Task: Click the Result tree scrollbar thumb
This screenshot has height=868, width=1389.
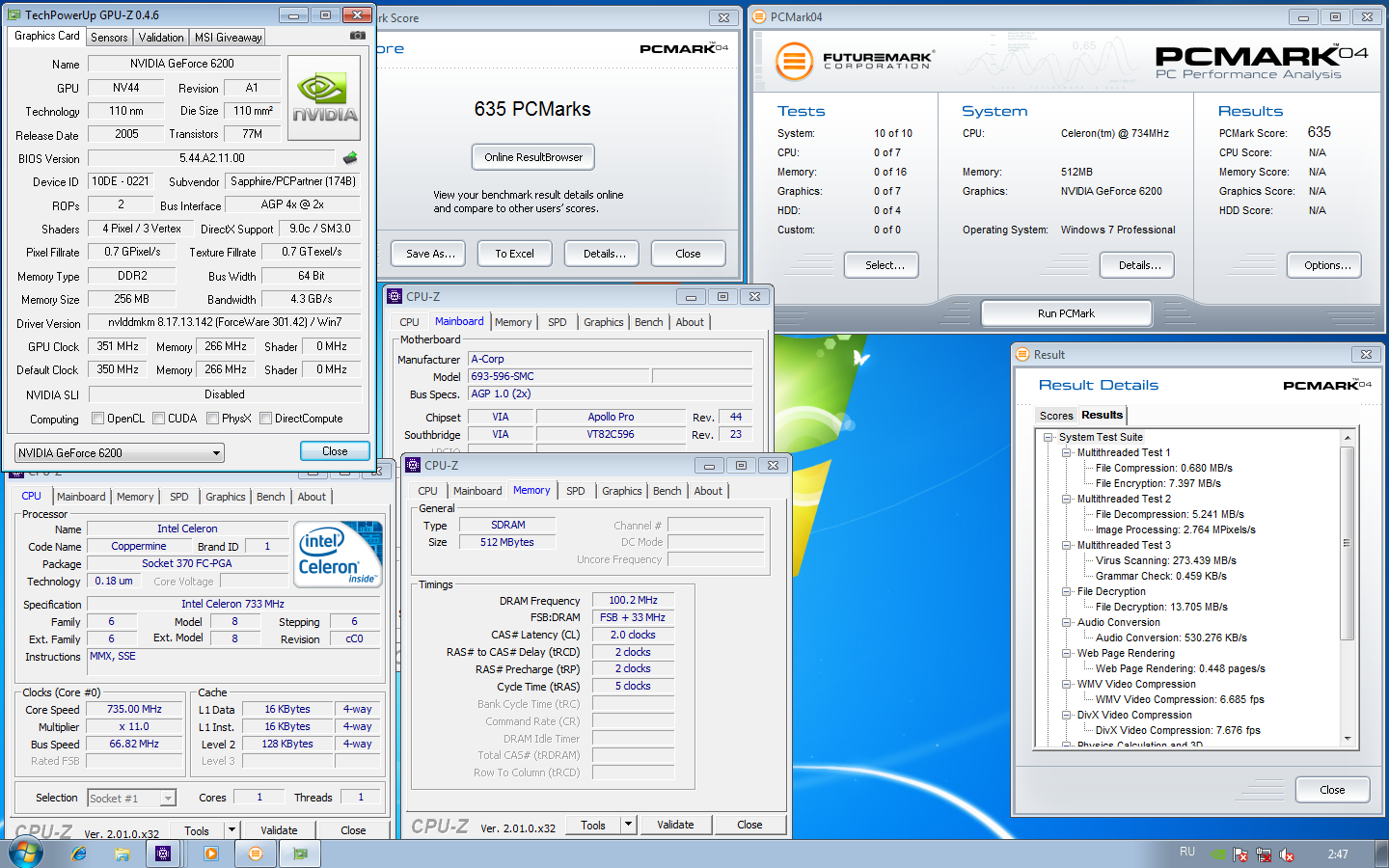Action: click(x=1348, y=543)
